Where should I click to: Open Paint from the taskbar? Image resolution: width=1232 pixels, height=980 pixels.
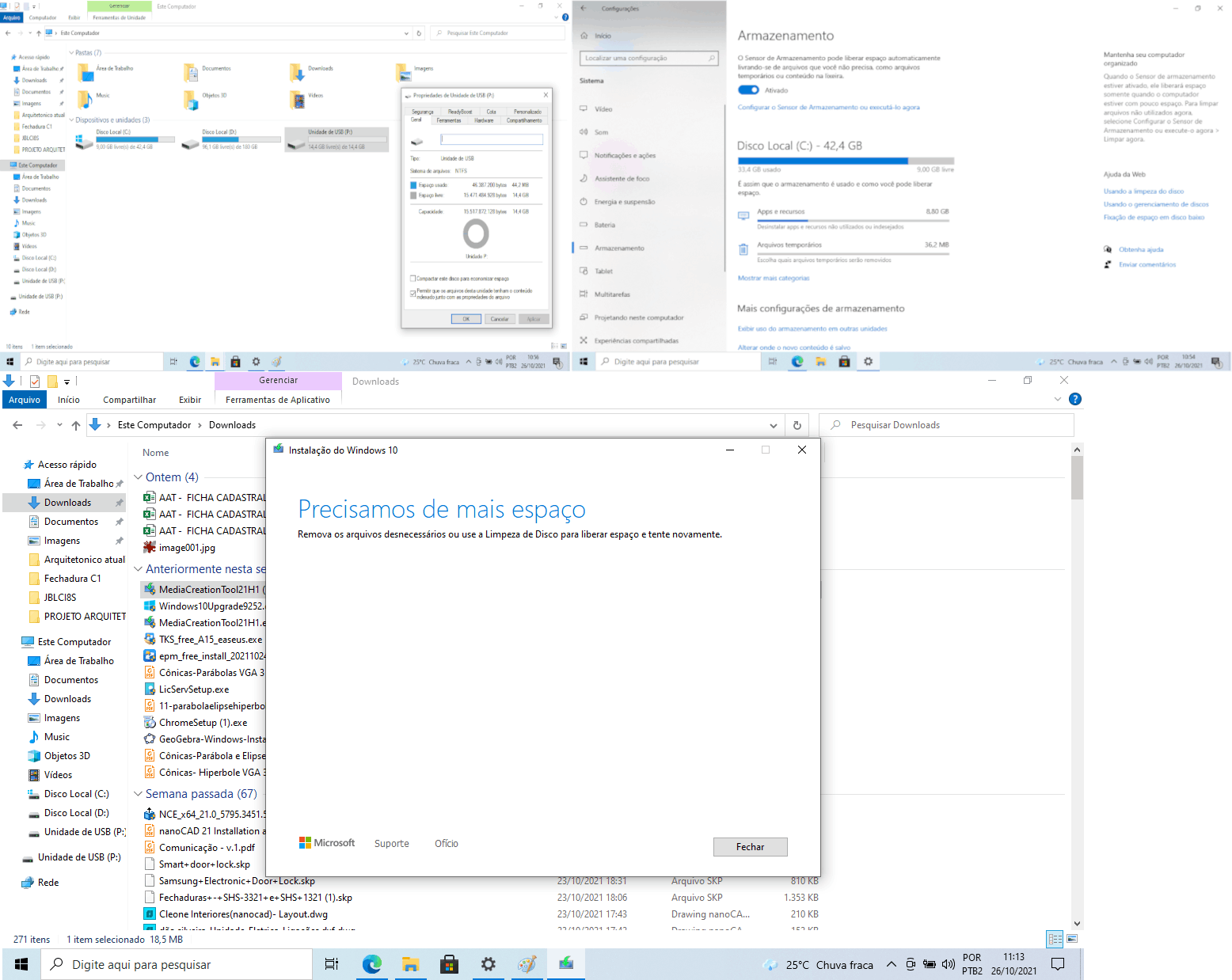[527, 964]
